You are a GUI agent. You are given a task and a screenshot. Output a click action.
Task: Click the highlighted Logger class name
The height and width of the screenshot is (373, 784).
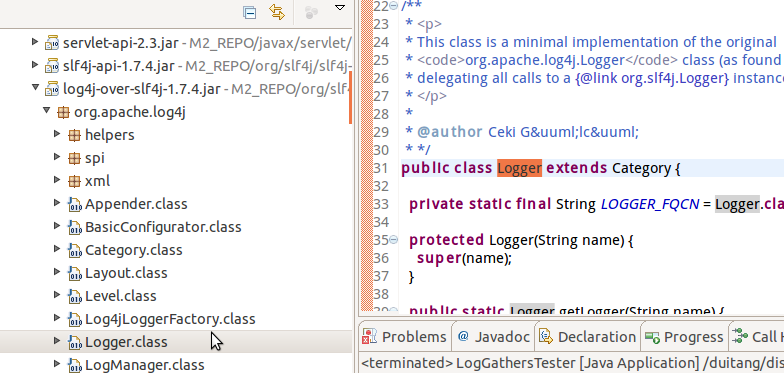tap(520, 168)
